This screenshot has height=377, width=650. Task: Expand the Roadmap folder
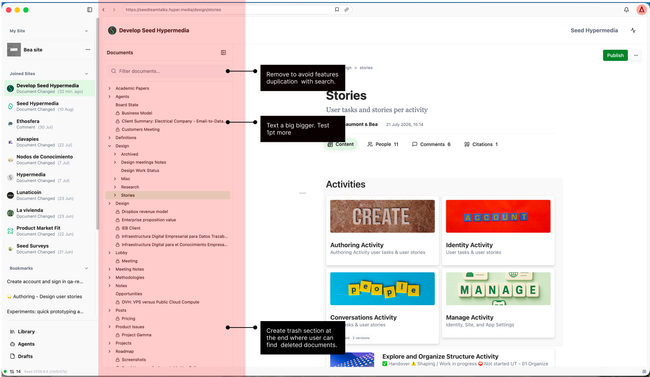click(x=110, y=351)
